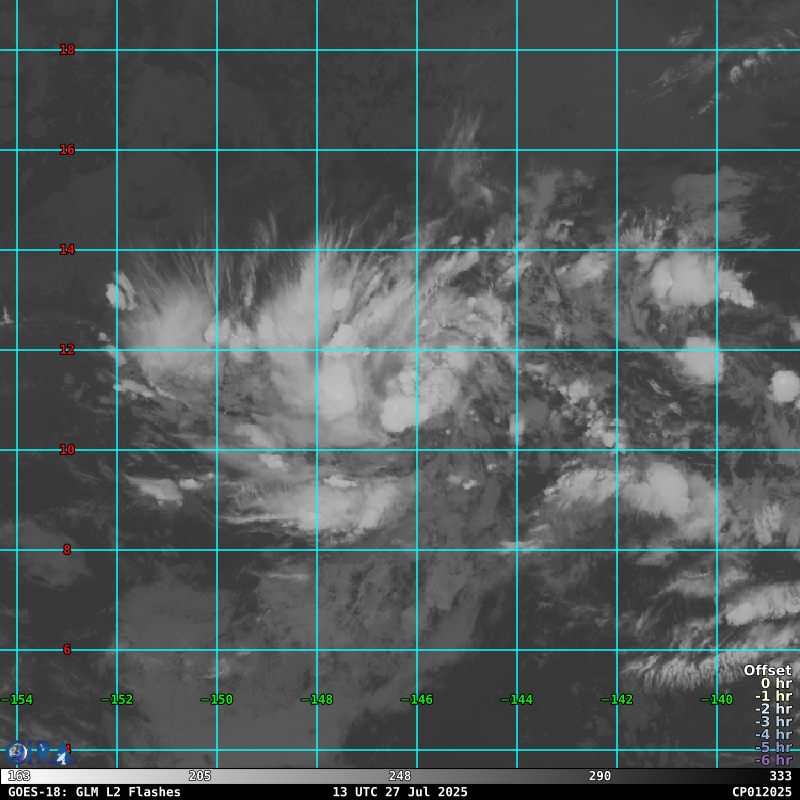Viewport: 800px width, 800px height.
Task: Select the -3 hr offset legend entry
Action: click(772, 722)
